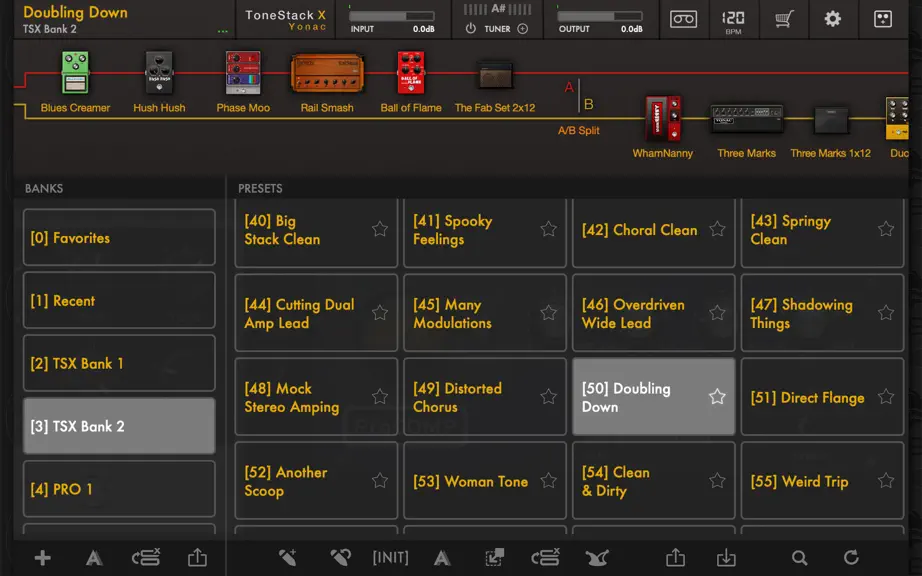Click the A/B Split switch

coord(579,97)
